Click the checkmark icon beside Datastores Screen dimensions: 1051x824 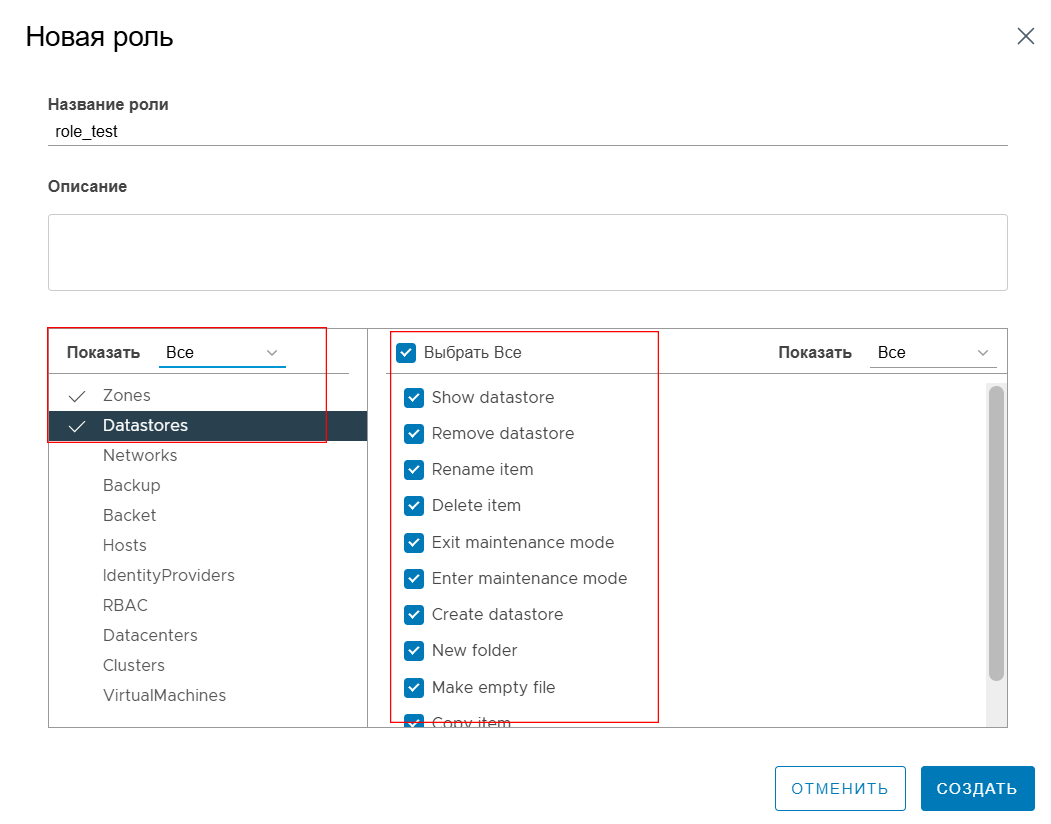pos(77,426)
